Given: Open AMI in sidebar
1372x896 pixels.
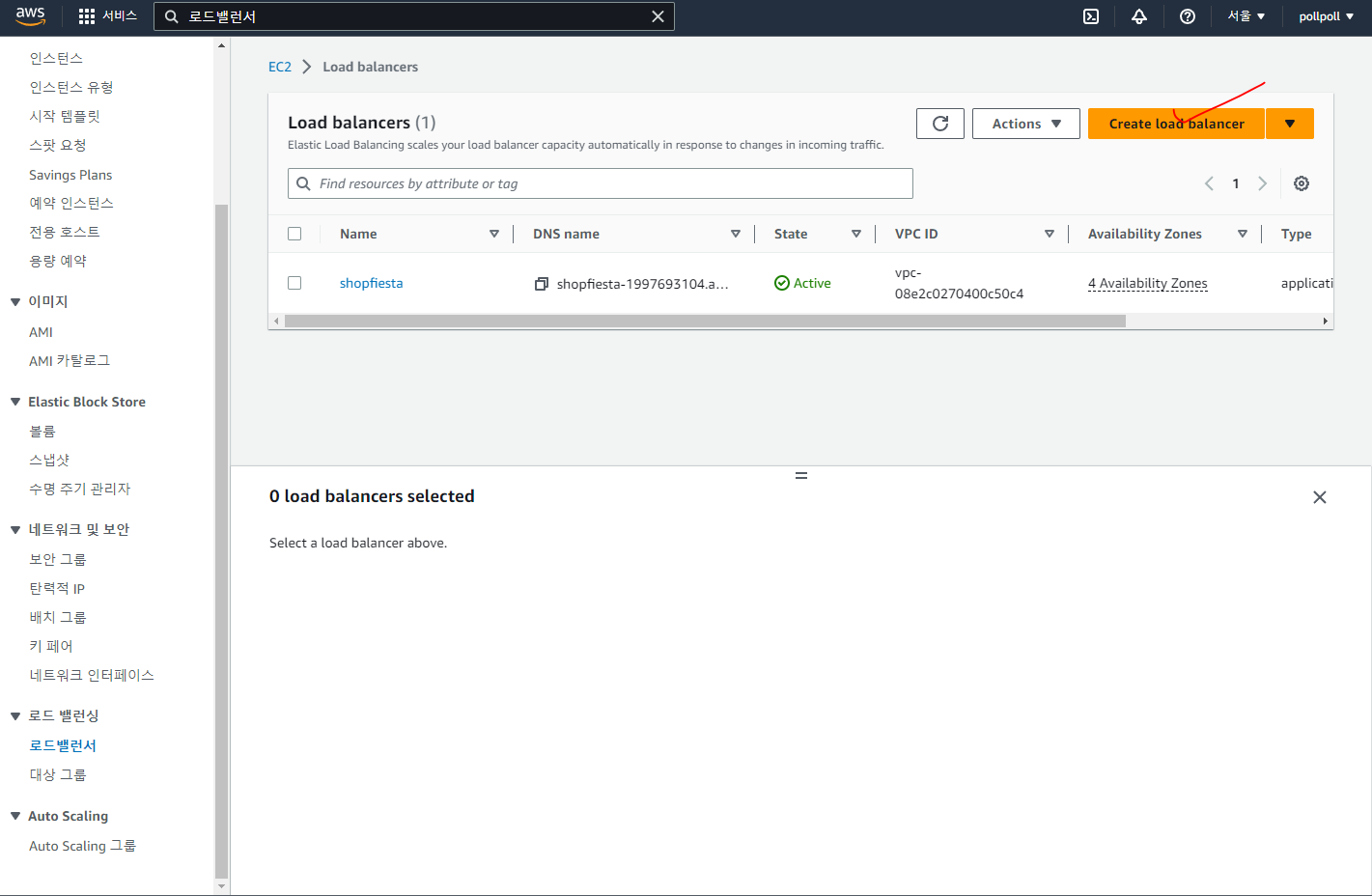Looking at the screenshot, I should 41,332.
